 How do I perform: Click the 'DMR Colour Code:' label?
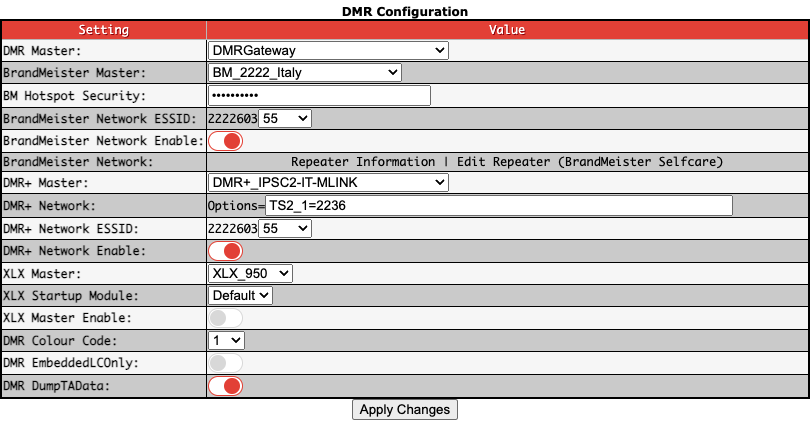pyautogui.click(x=60, y=341)
